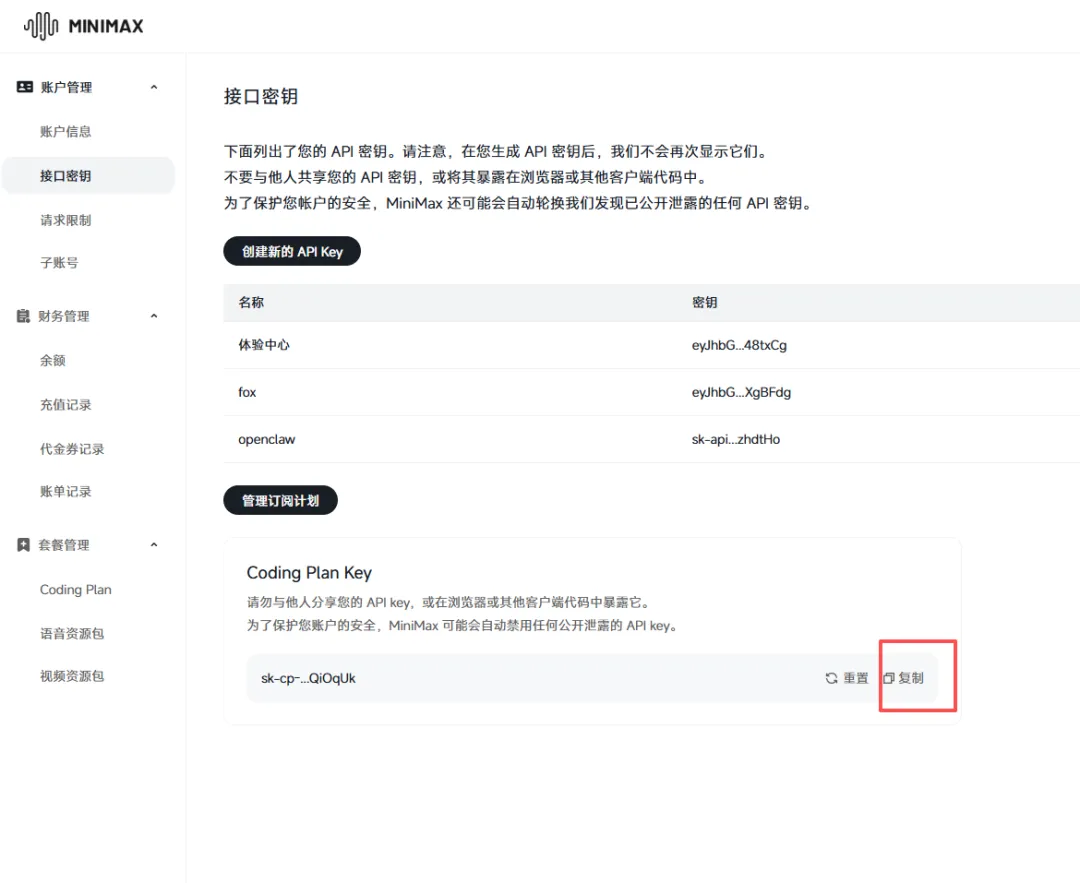The width and height of the screenshot is (1080, 883).
Task: Open 充值记录 page
Action: (x=65, y=405)
